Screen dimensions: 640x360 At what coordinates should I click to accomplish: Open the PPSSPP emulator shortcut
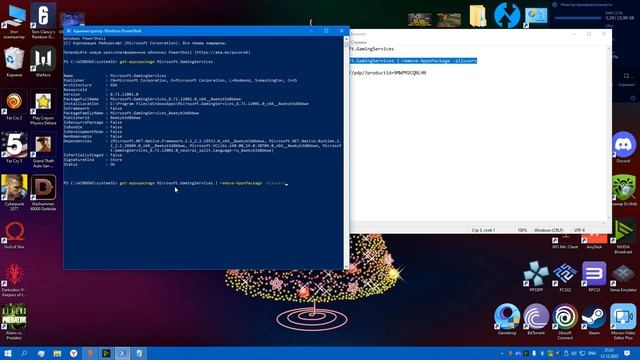pos(536,277)
